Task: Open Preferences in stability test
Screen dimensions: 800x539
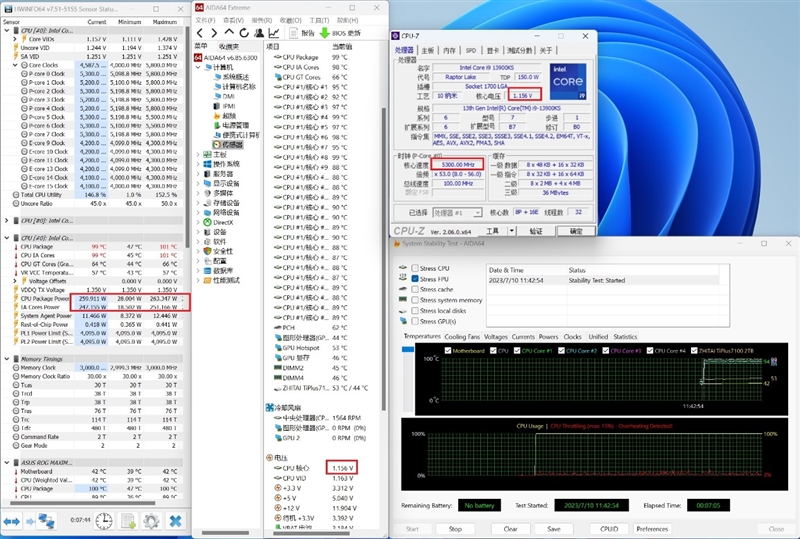Action: click(x=652, y=529)
